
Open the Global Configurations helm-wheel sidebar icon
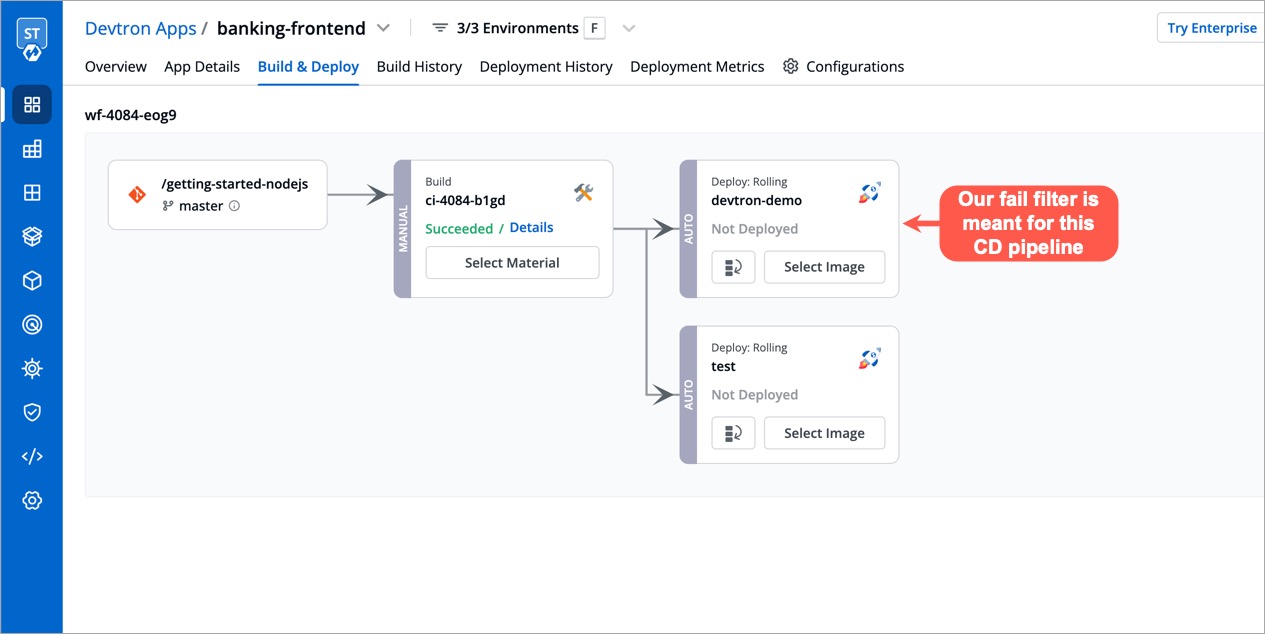pos(32,368)
